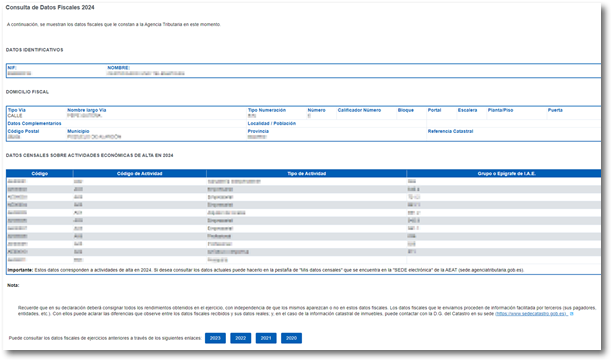
Task: Select the last row in activities table
Action: [304, 260]
